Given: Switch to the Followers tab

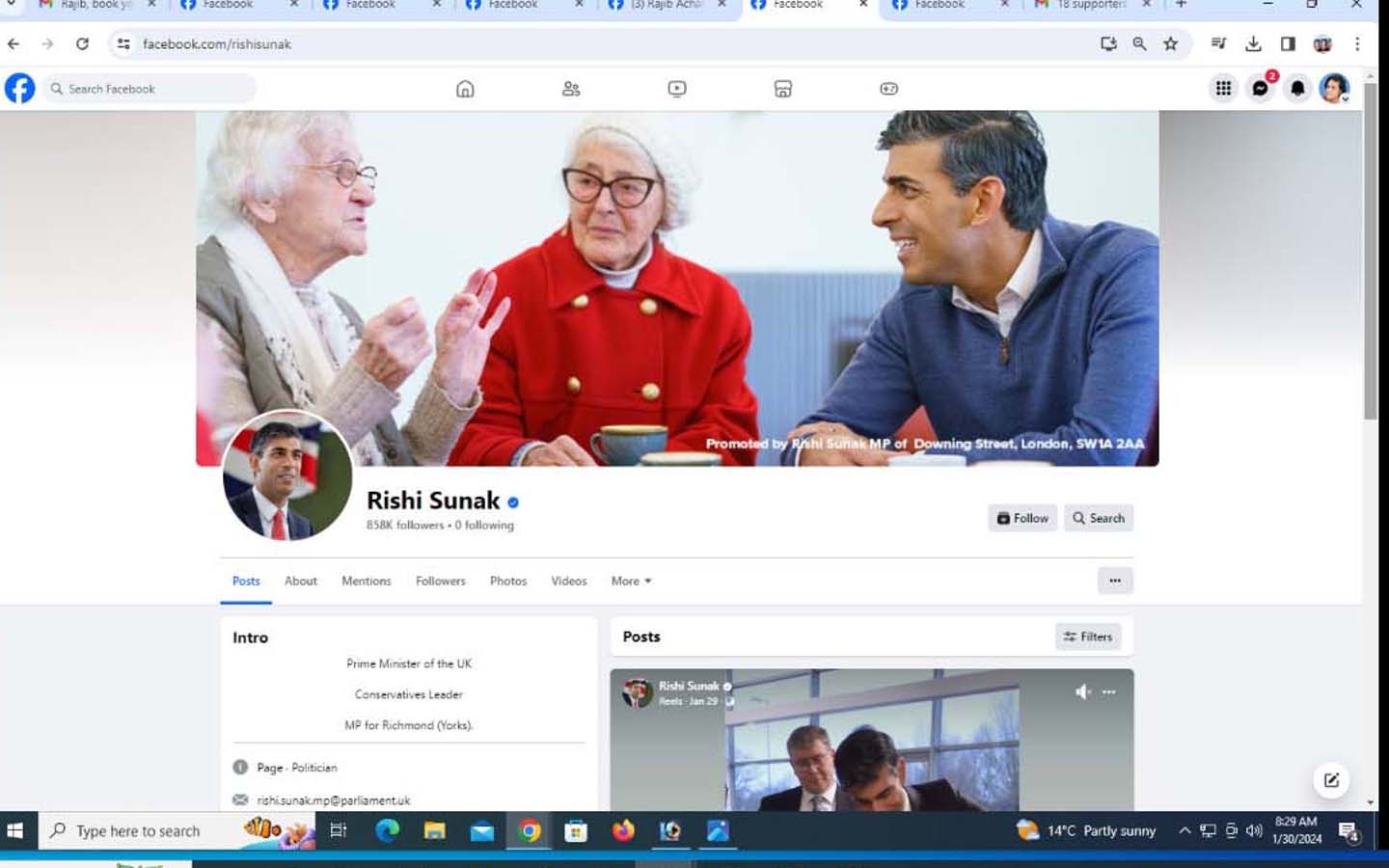Looking at the screenshot, I should pyautogui.click(x=441, y=581).
